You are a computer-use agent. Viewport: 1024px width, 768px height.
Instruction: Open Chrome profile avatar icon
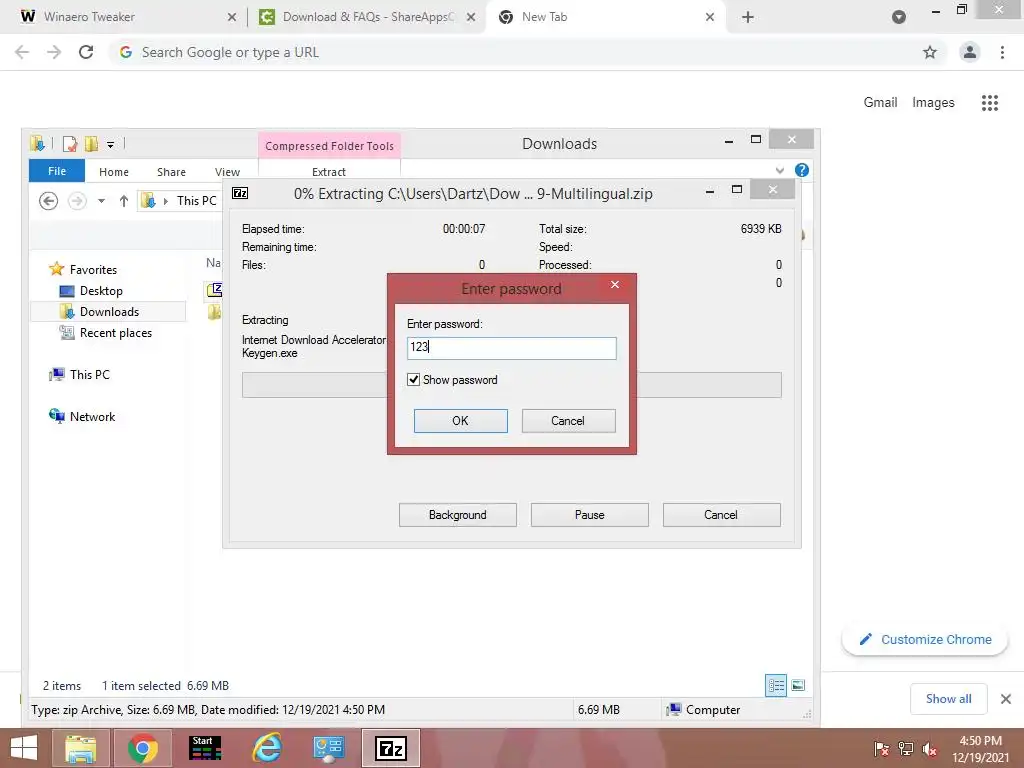click(x=970, y=52)
